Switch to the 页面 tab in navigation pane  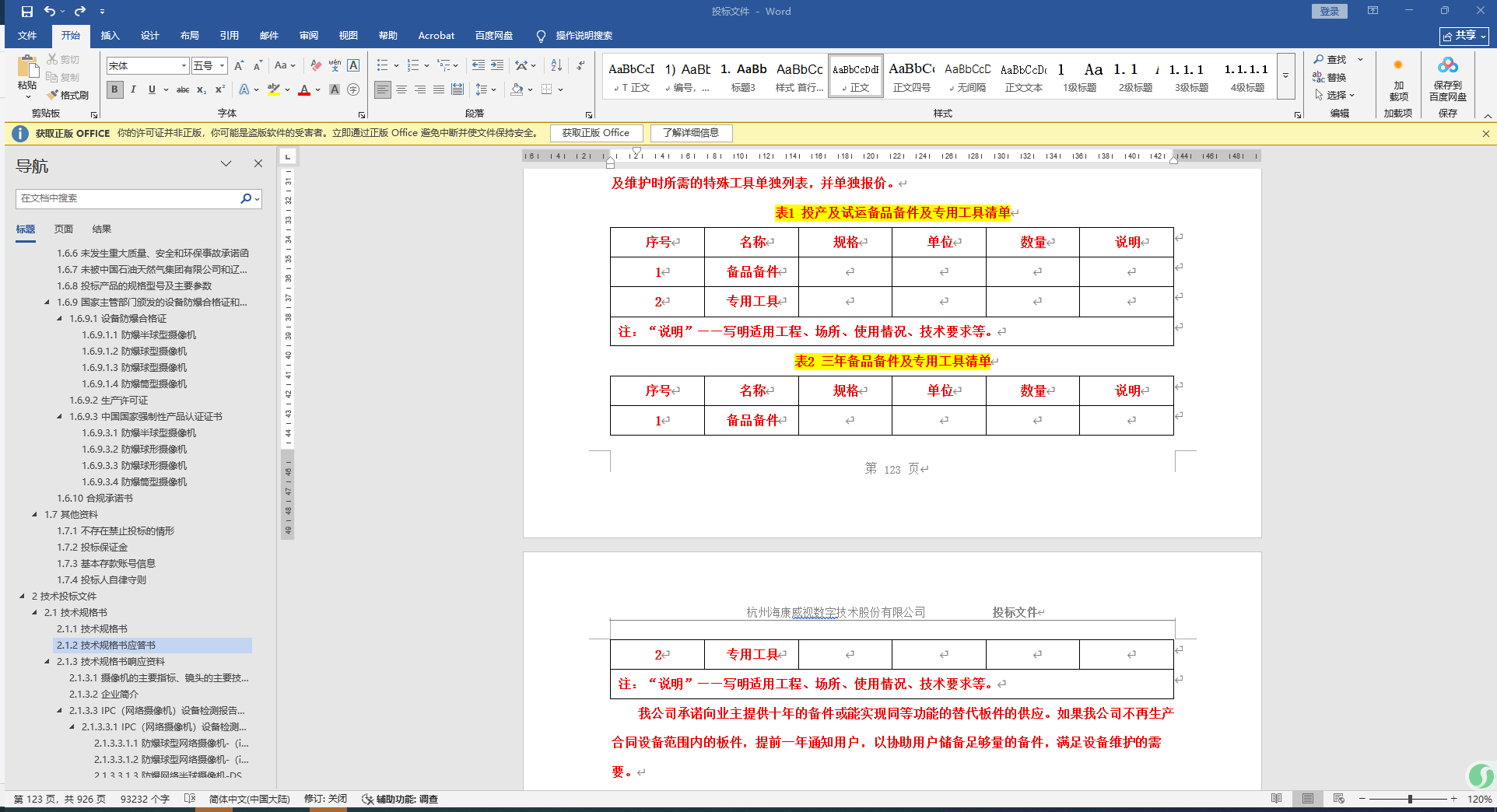[64, 229]
